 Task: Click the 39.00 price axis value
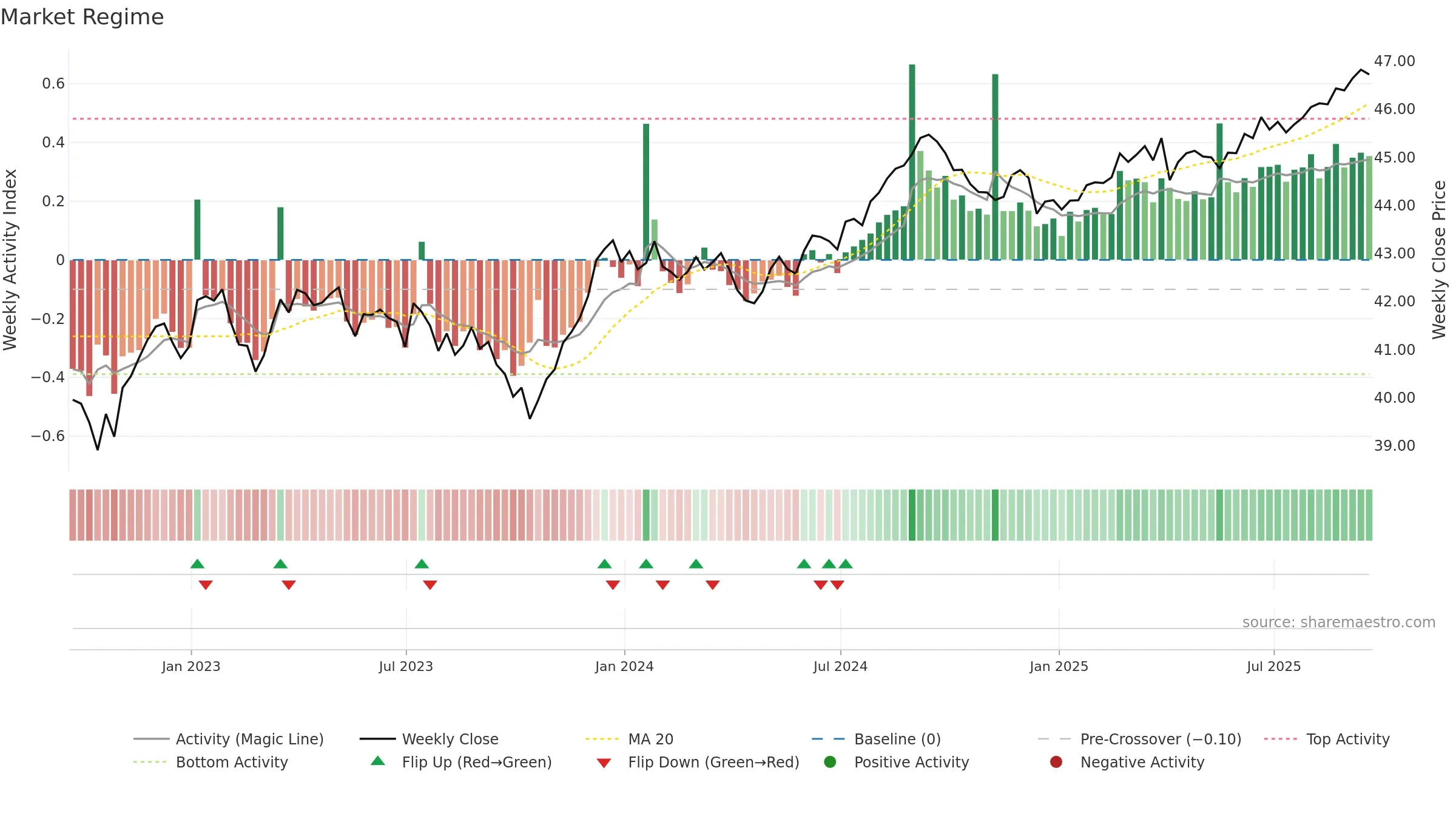[x=1395, y=446]
